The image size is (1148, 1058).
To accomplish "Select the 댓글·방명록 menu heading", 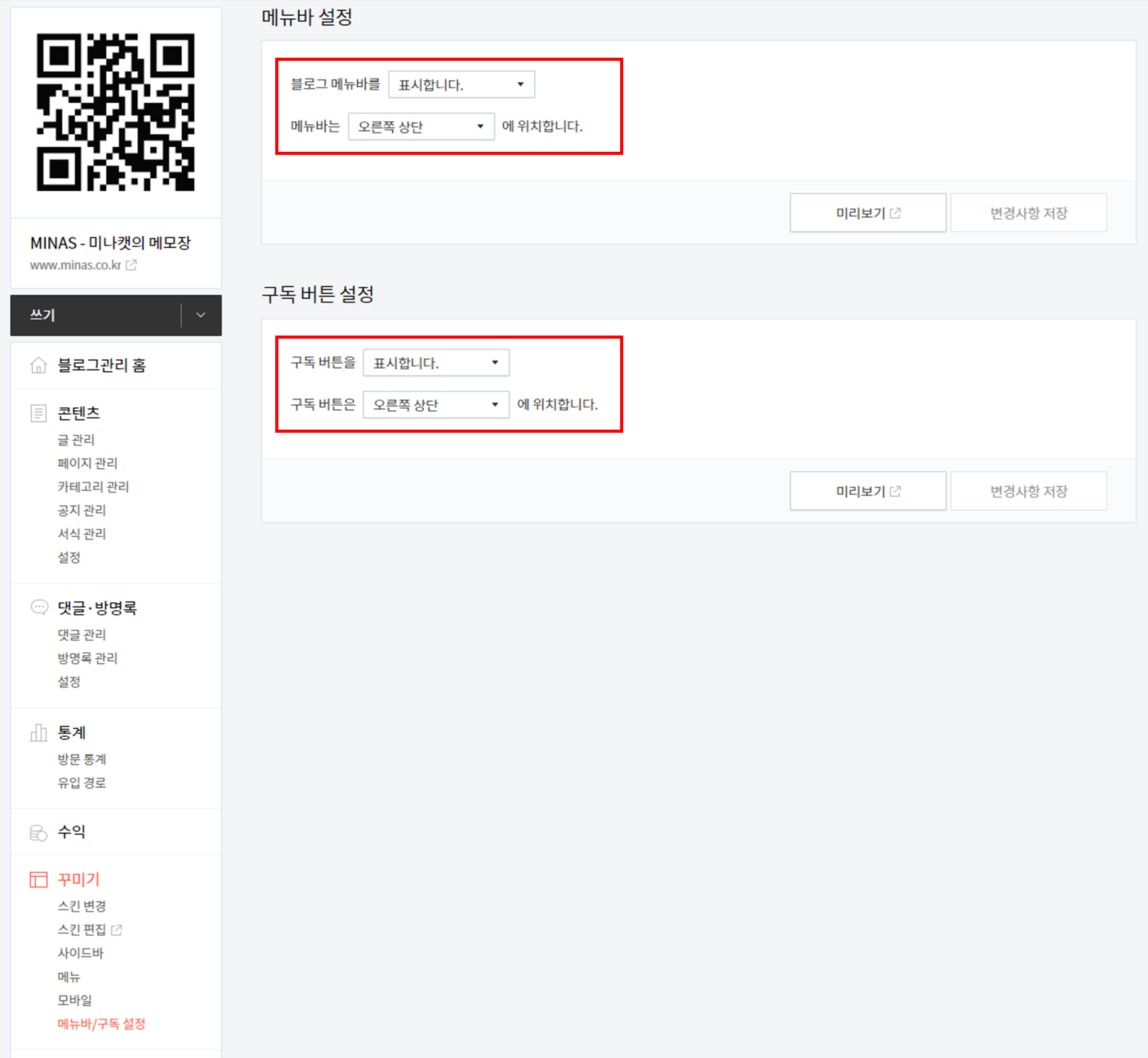I will (97, 608).
